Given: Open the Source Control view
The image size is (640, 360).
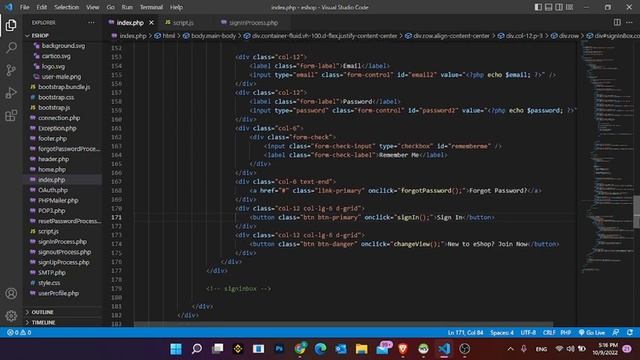Looking at the screenshot, I should click(11, 70).
